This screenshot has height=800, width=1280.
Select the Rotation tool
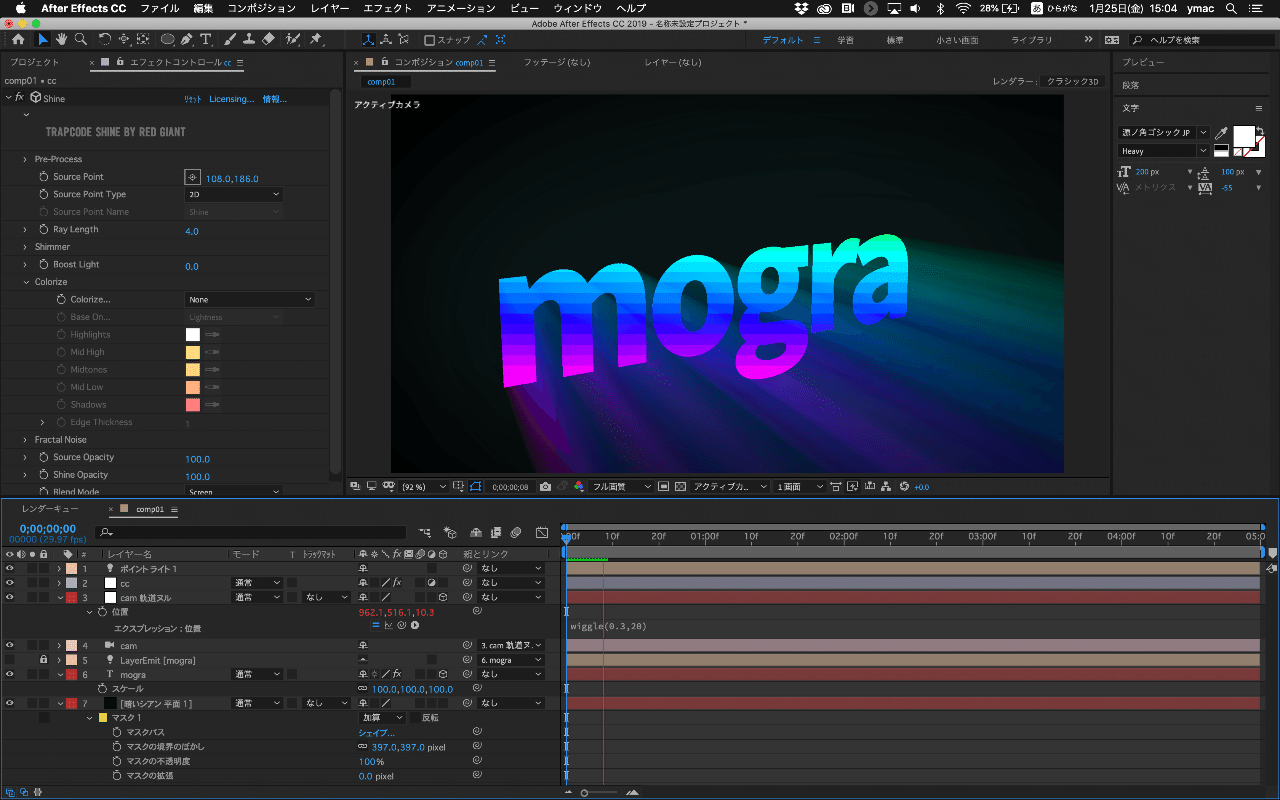pyautogui.click(x=103, y=40)
